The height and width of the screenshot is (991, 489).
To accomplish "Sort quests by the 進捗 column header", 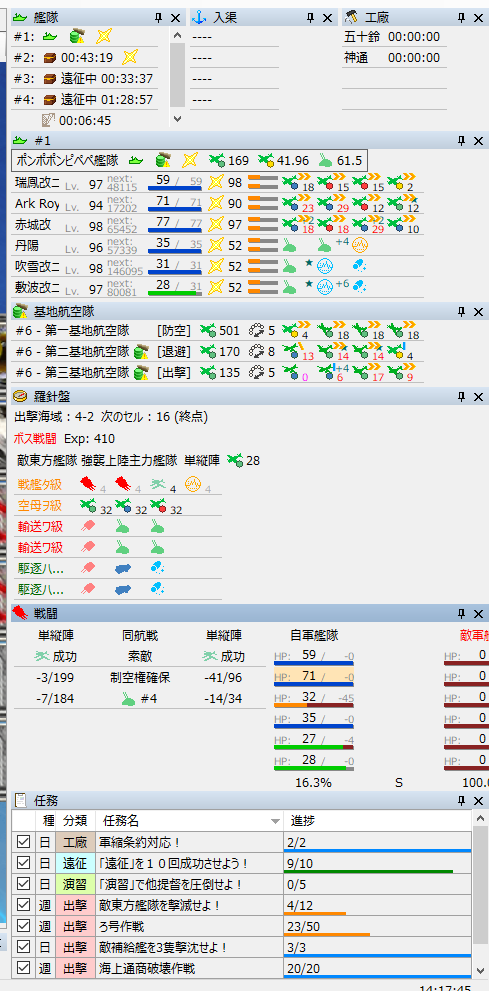I will pyautogui.click(x=377, y=821).
